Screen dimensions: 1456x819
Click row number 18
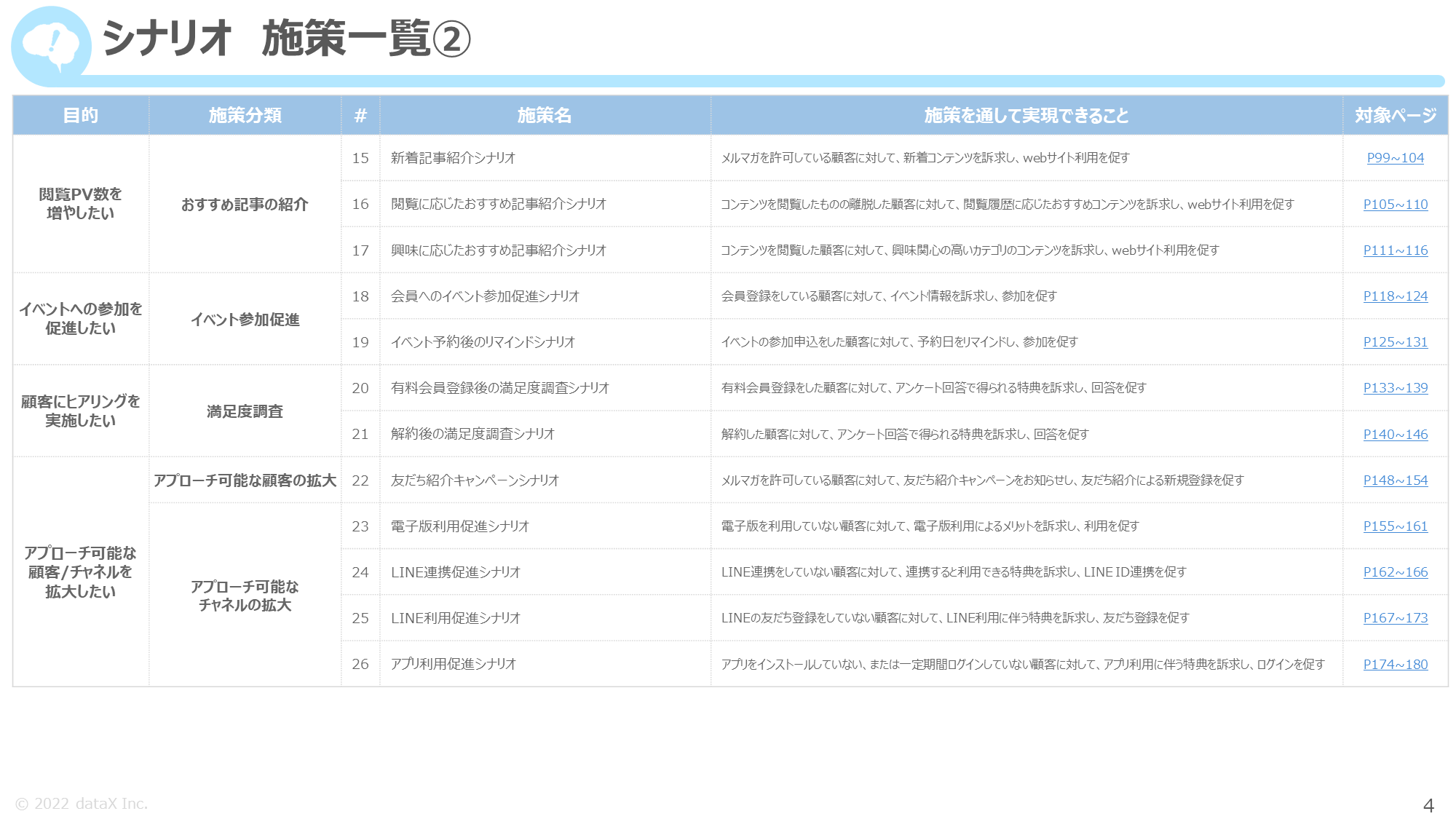point(360,296)
